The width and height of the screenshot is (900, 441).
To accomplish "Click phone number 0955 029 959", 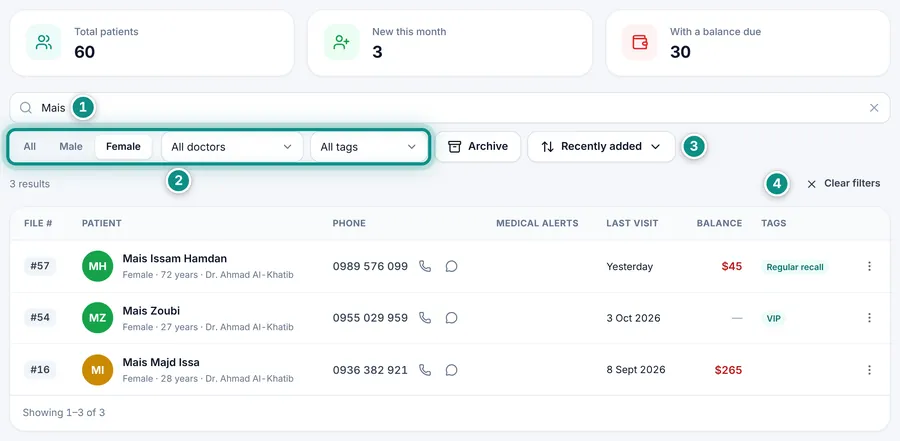I will pos(370,318).
